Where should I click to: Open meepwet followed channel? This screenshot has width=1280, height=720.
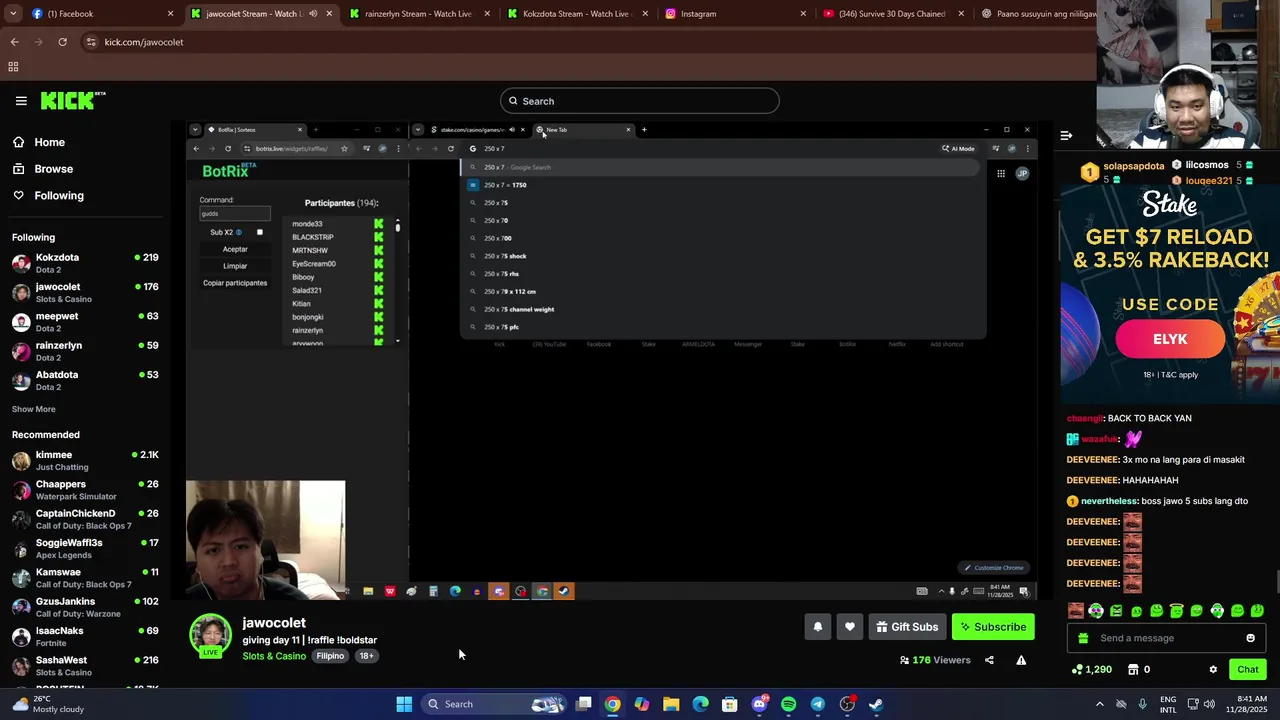[85, 322]
